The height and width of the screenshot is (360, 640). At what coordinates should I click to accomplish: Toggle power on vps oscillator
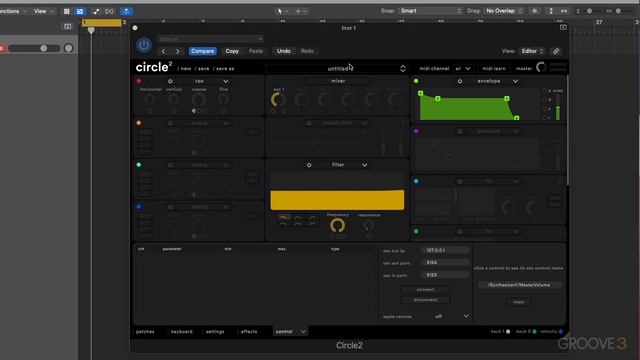click(x=170, y=81)
